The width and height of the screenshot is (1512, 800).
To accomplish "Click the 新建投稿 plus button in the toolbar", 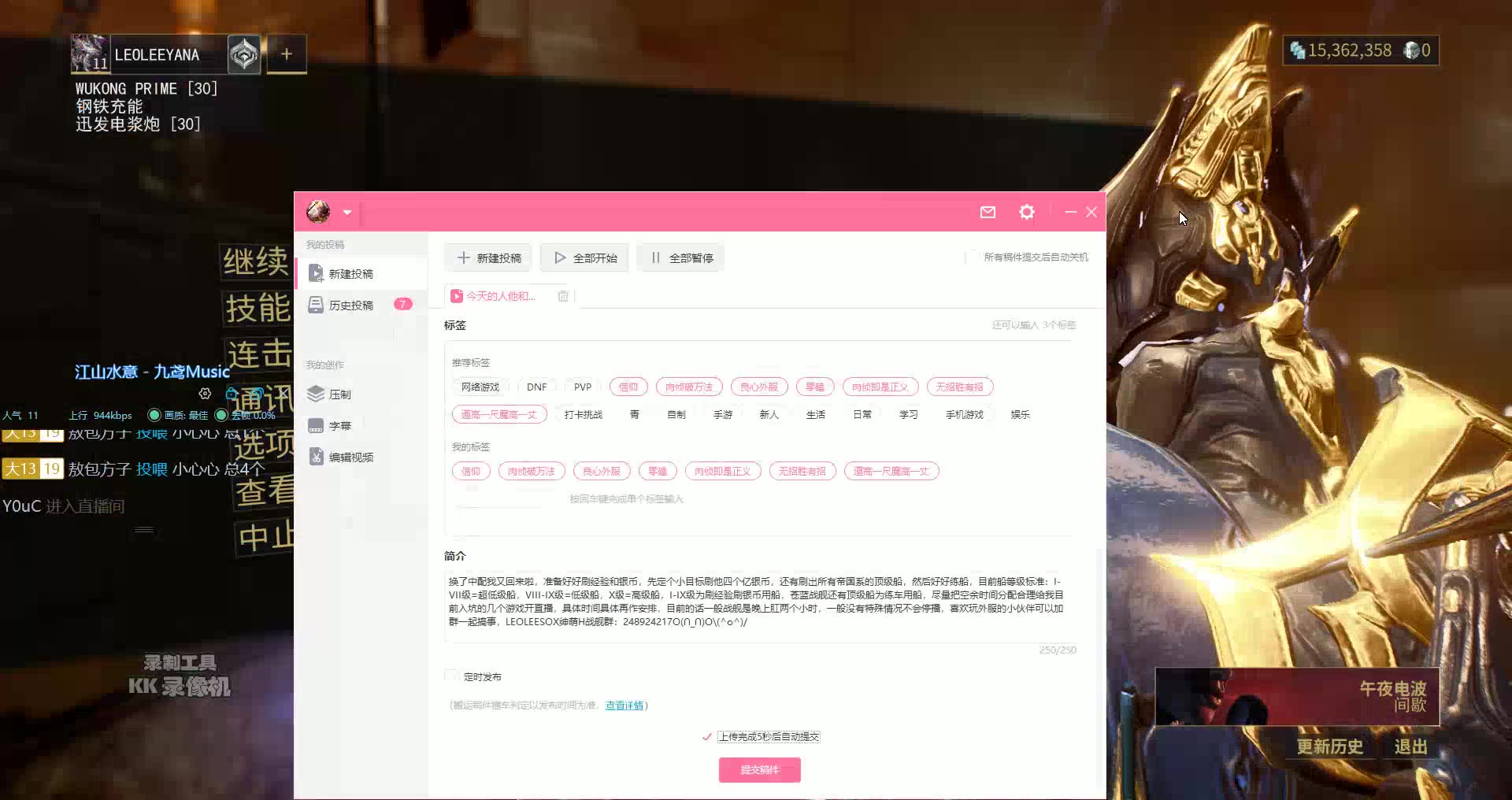I will 488,257.
